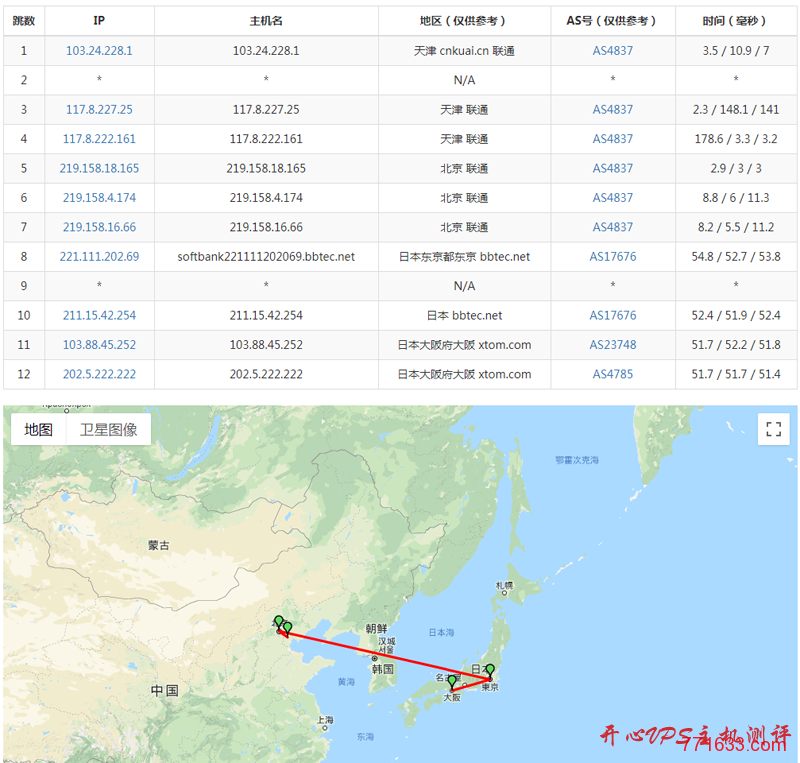
Task: Open the IP link 117.8.222.161
Action: click(99, 139)
